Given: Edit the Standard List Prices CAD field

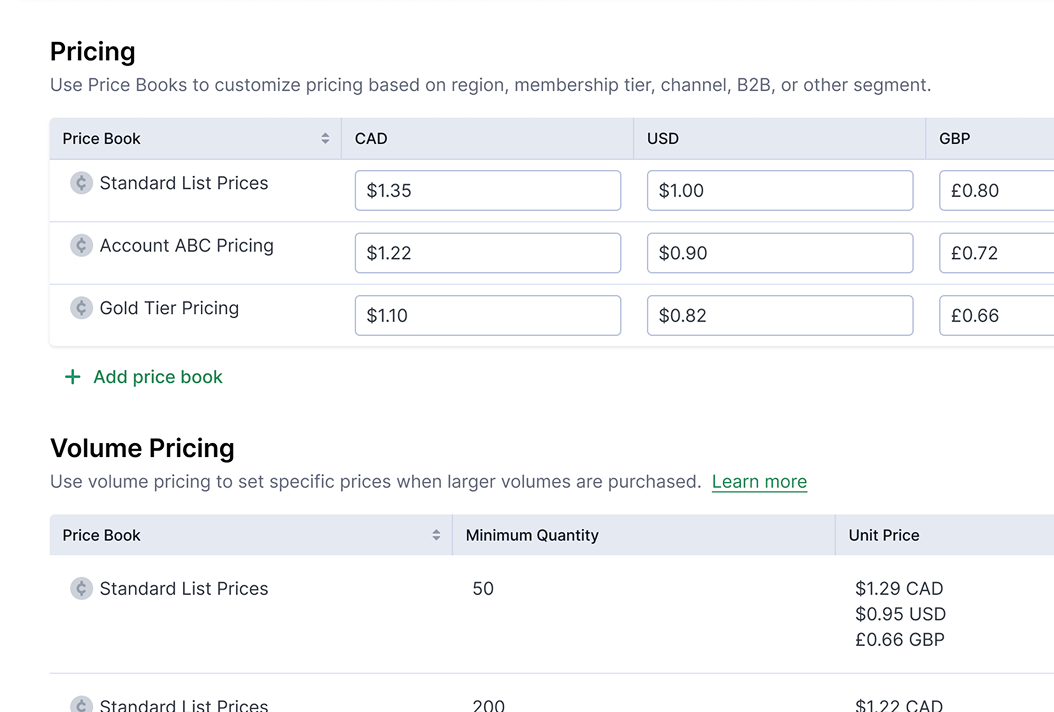Looking at the screenshot, I should (x=487, y=191).
